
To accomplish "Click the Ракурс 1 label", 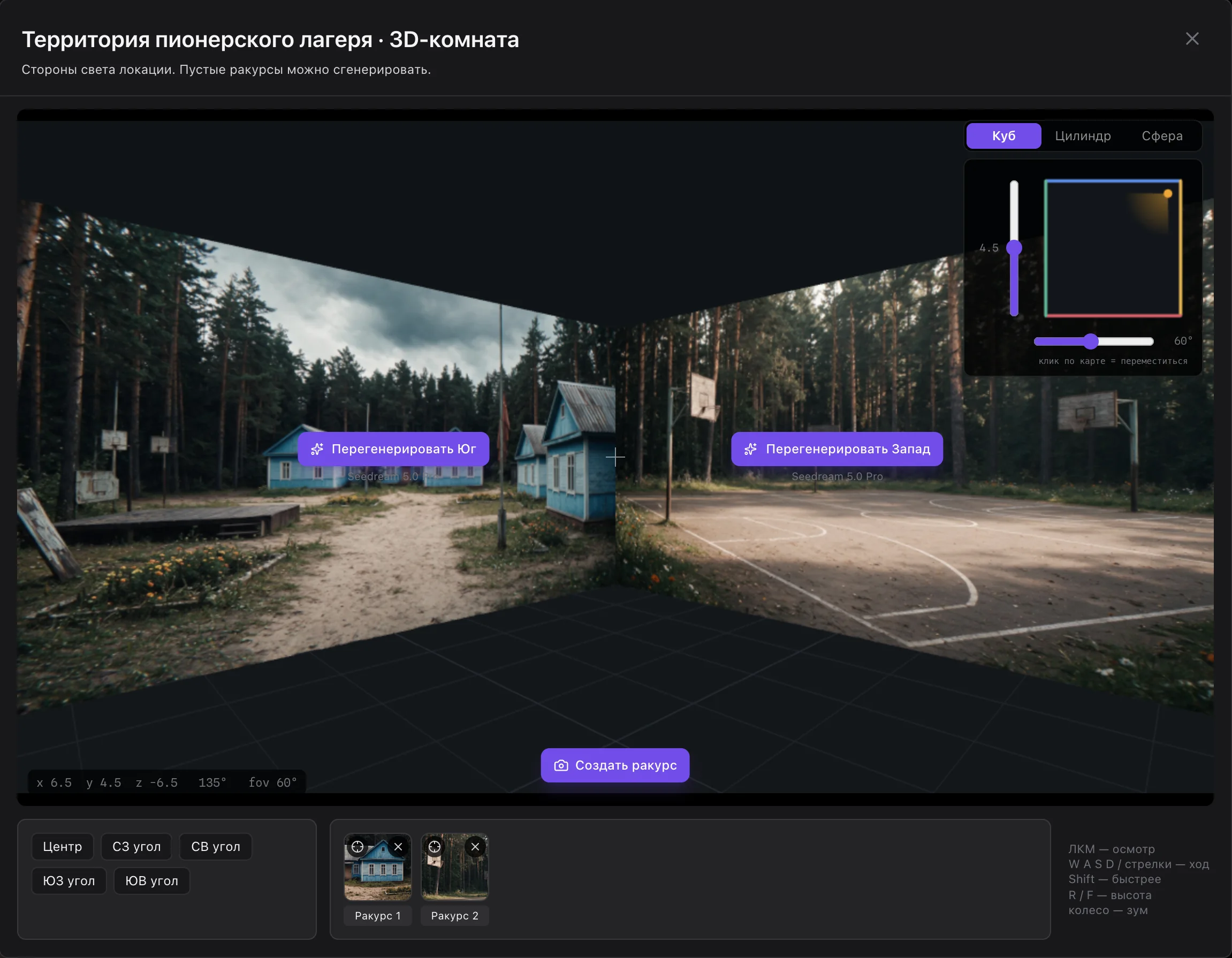I will tap(378, 916).
